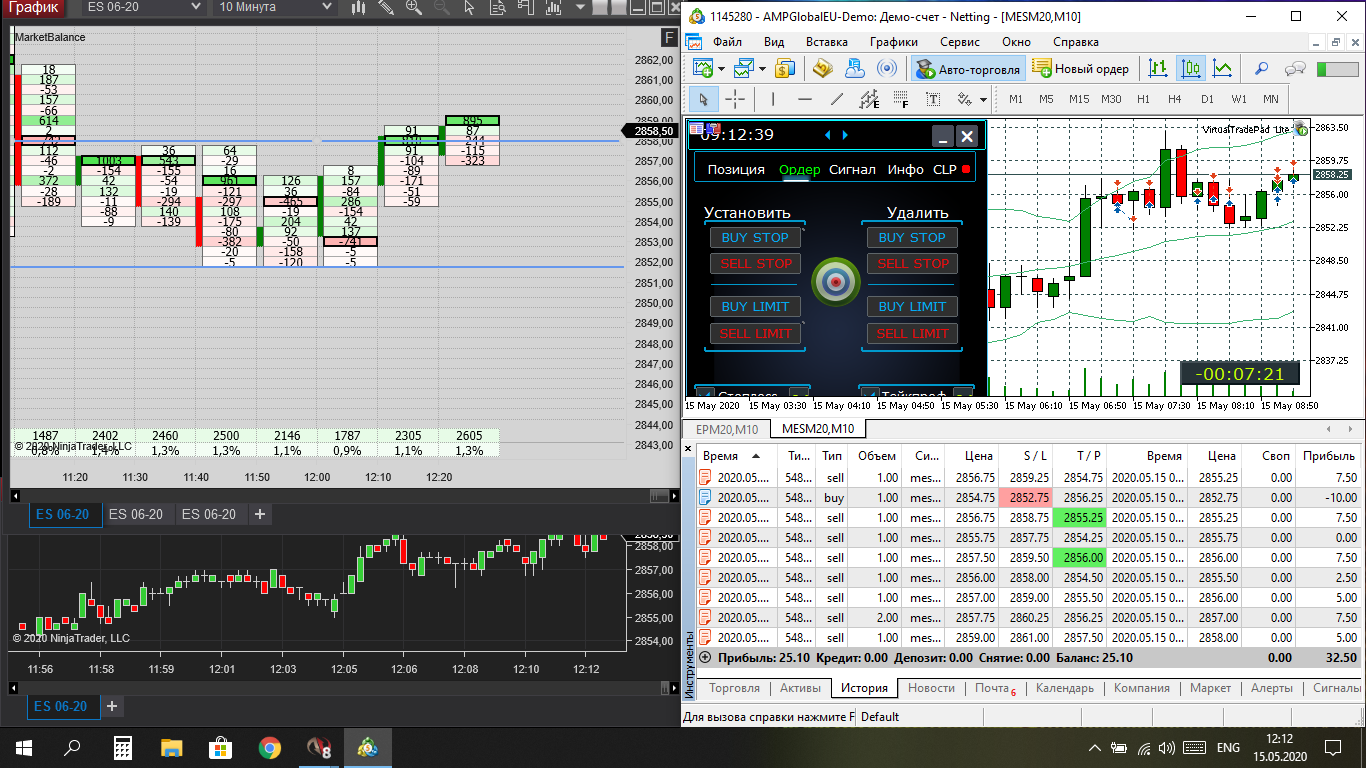Select M1 timeframe

click(x=1016, y=99)
